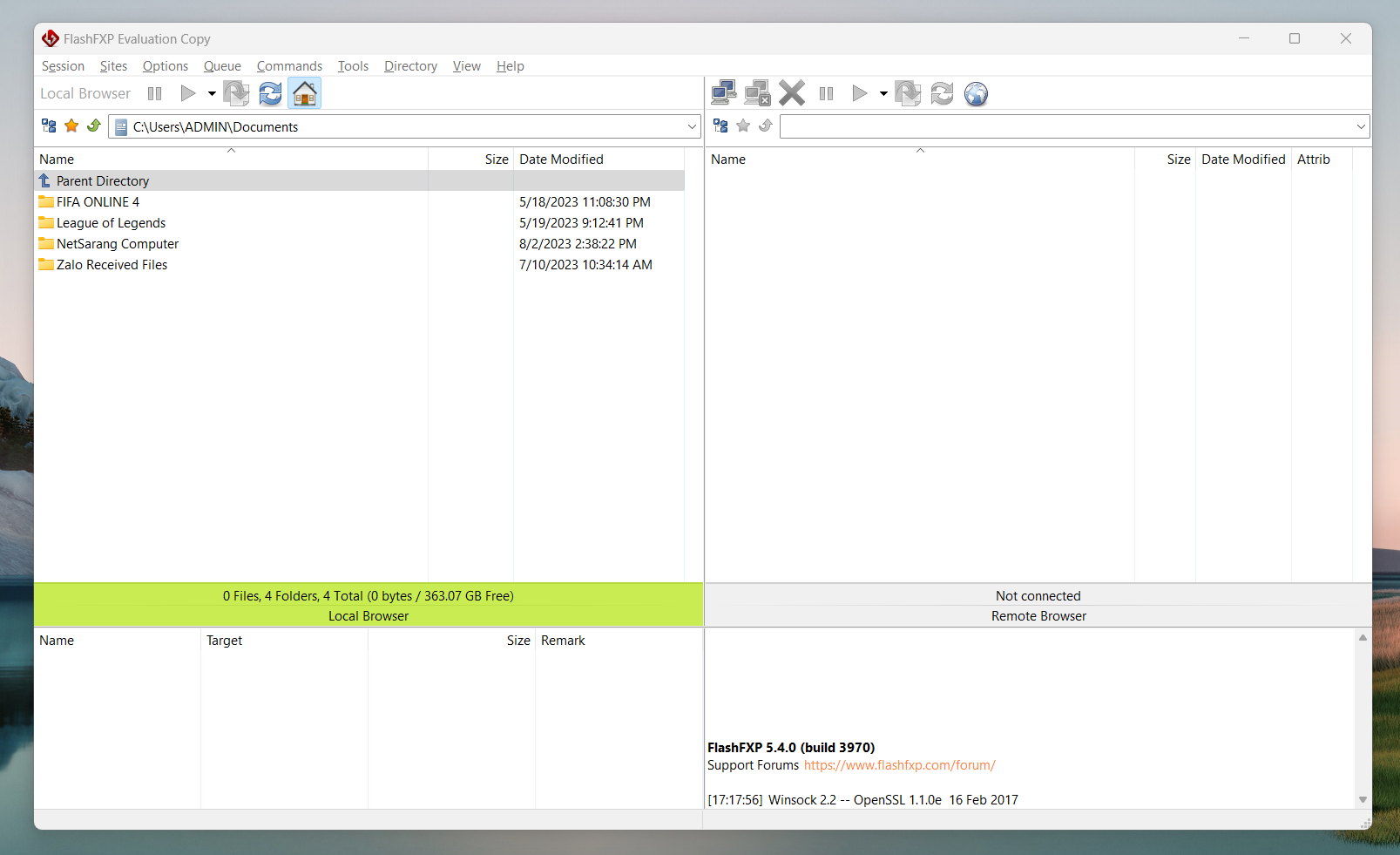Select the Parent Directory row

tap(360, 180)
